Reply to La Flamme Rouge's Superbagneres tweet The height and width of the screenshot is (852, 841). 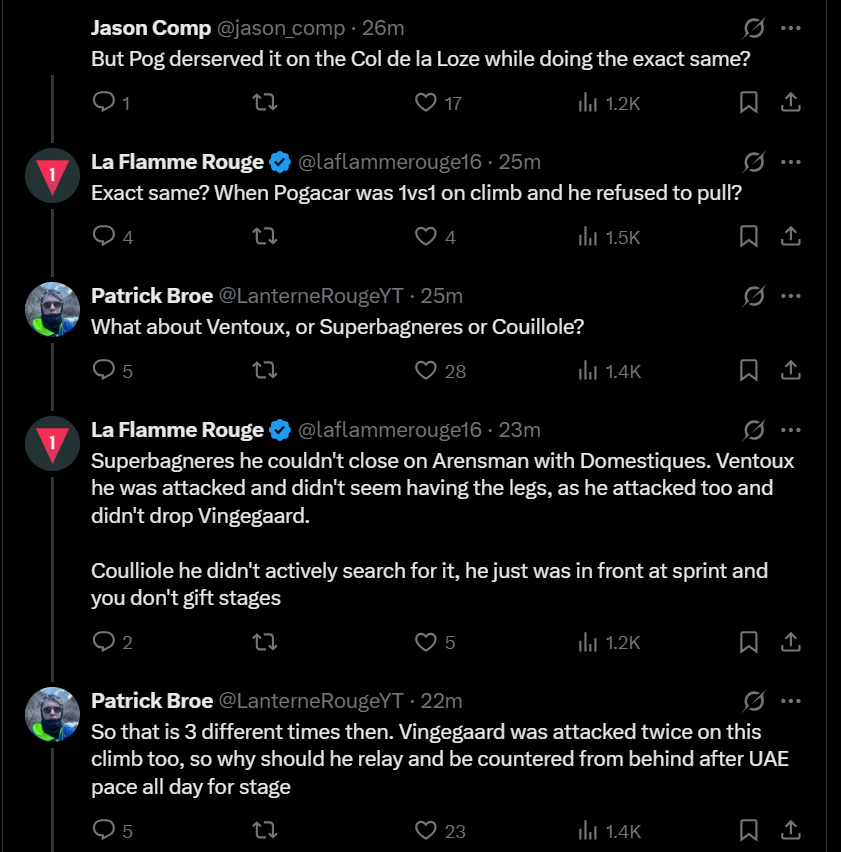(104, 642)
